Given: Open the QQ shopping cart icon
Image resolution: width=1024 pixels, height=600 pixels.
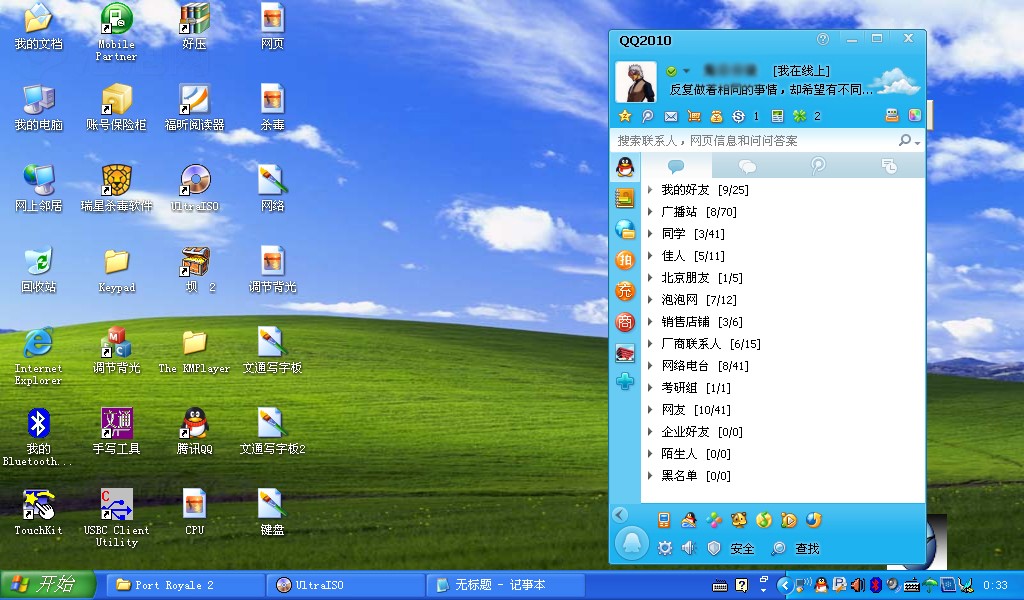Looking at the screenshot, I should (694, 116).
